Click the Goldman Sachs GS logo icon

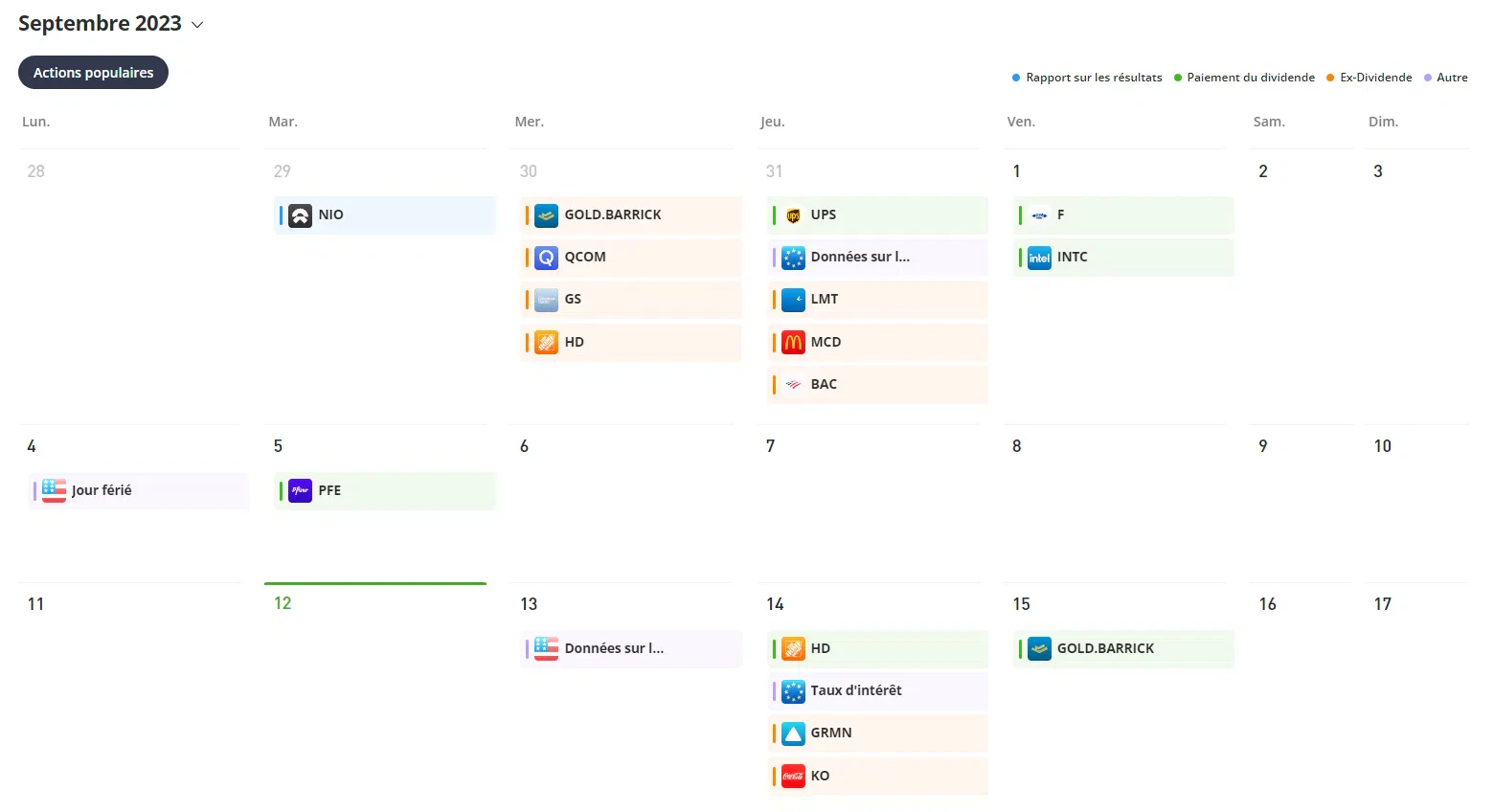point(546,300)
